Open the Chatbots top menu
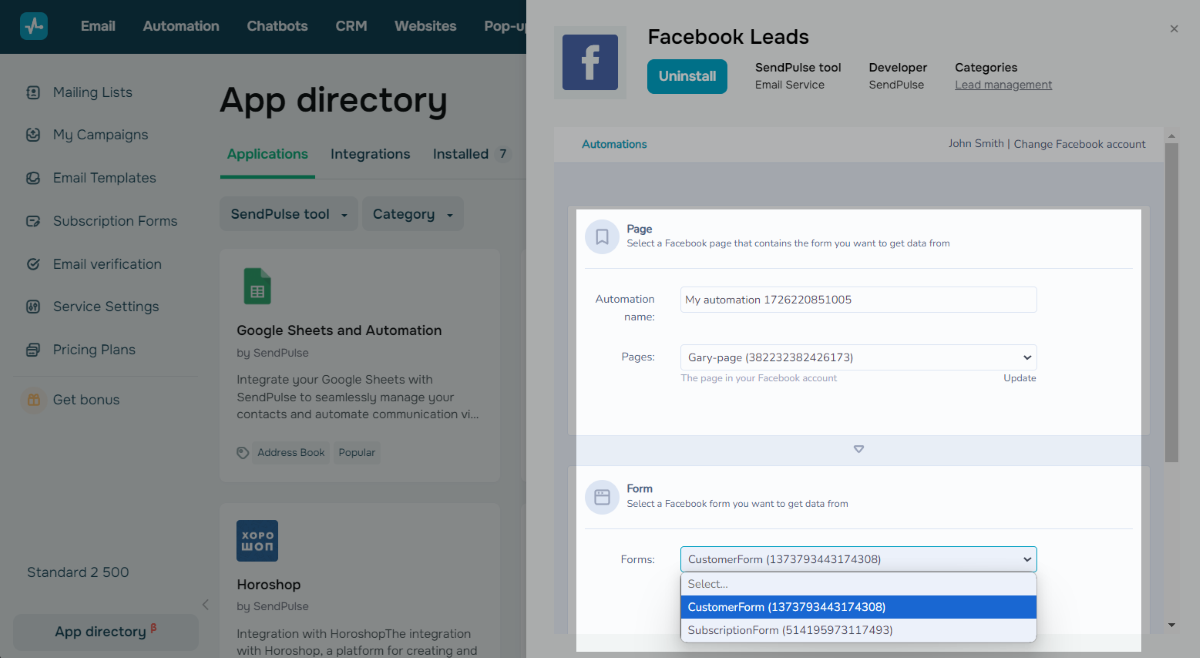The width and height of the screenshot is (1200, 658). [x=277, y=26]
